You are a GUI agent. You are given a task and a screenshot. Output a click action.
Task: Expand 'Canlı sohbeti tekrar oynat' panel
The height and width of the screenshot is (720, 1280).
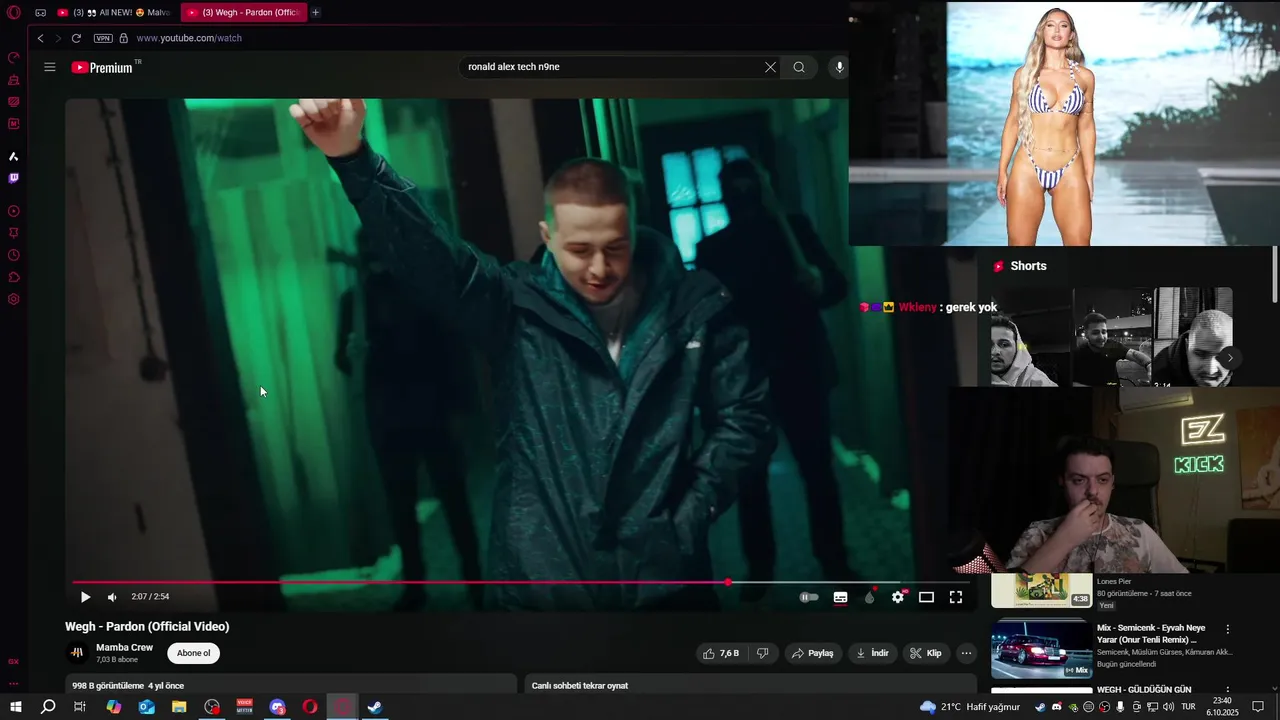[x=750, y=685]
